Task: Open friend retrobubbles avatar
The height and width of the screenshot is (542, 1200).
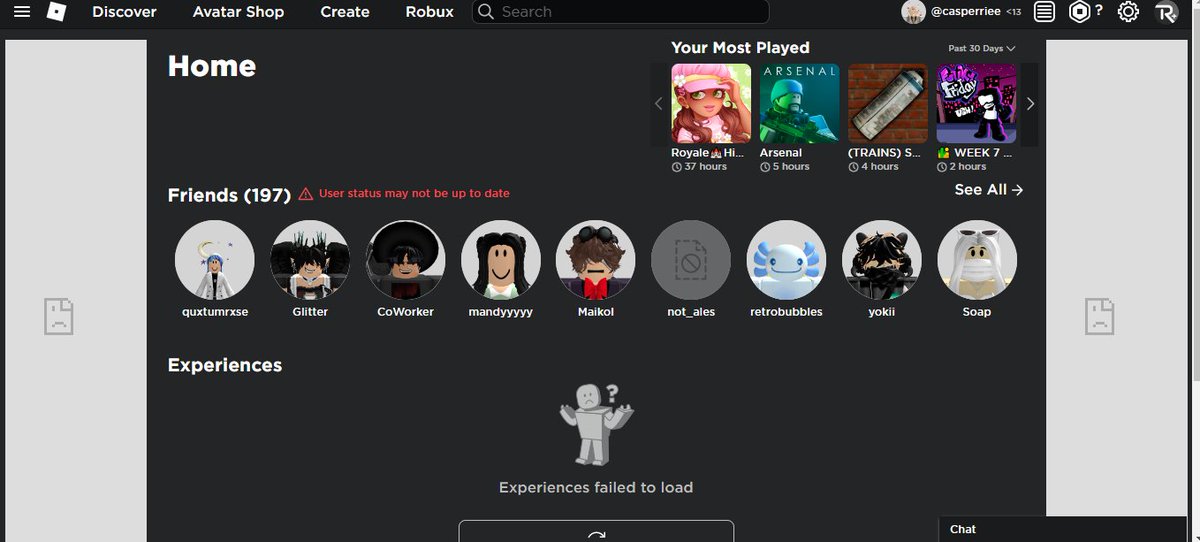Action: pyautogui.click(x=786, y=260)
